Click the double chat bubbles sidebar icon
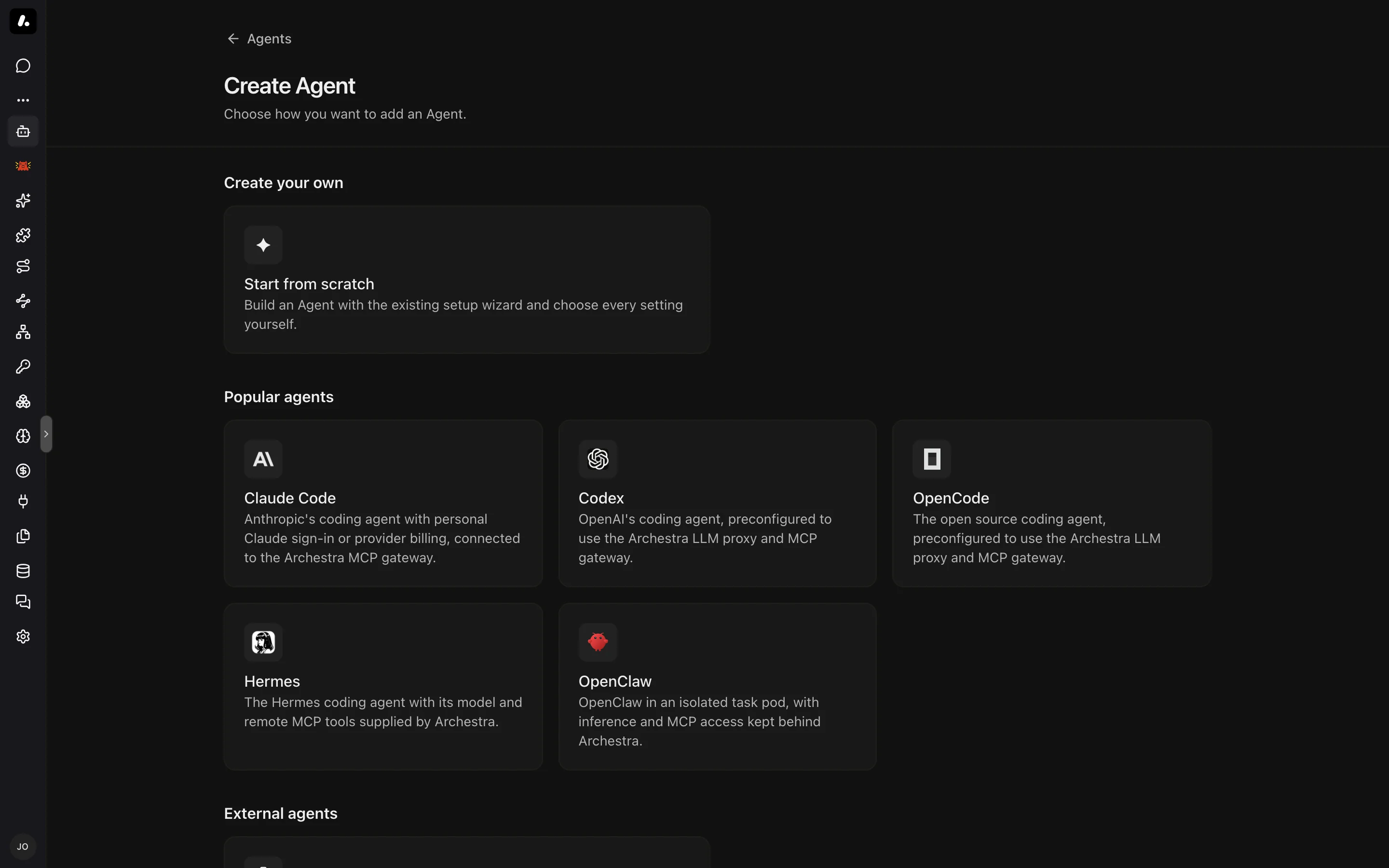This screenshot has height=868, width=1389. [23, 602]
